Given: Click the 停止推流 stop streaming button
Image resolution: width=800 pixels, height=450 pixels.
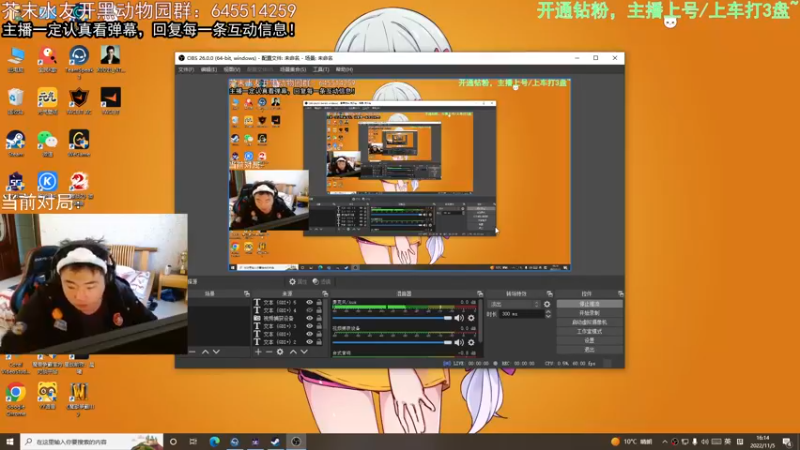Looking at the screenshot, I should click(x=589, y=304).
